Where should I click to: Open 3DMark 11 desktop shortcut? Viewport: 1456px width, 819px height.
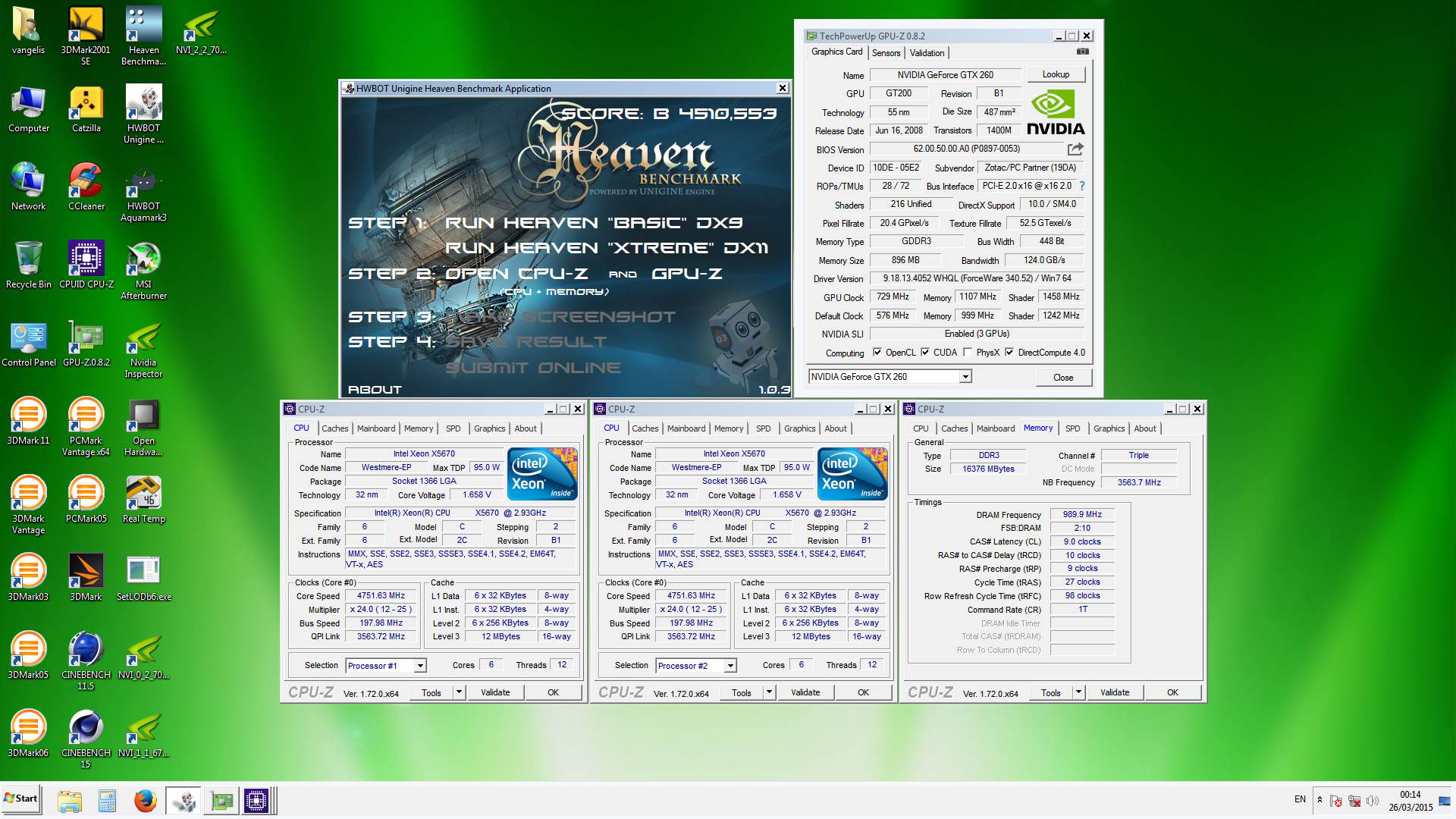28,422
